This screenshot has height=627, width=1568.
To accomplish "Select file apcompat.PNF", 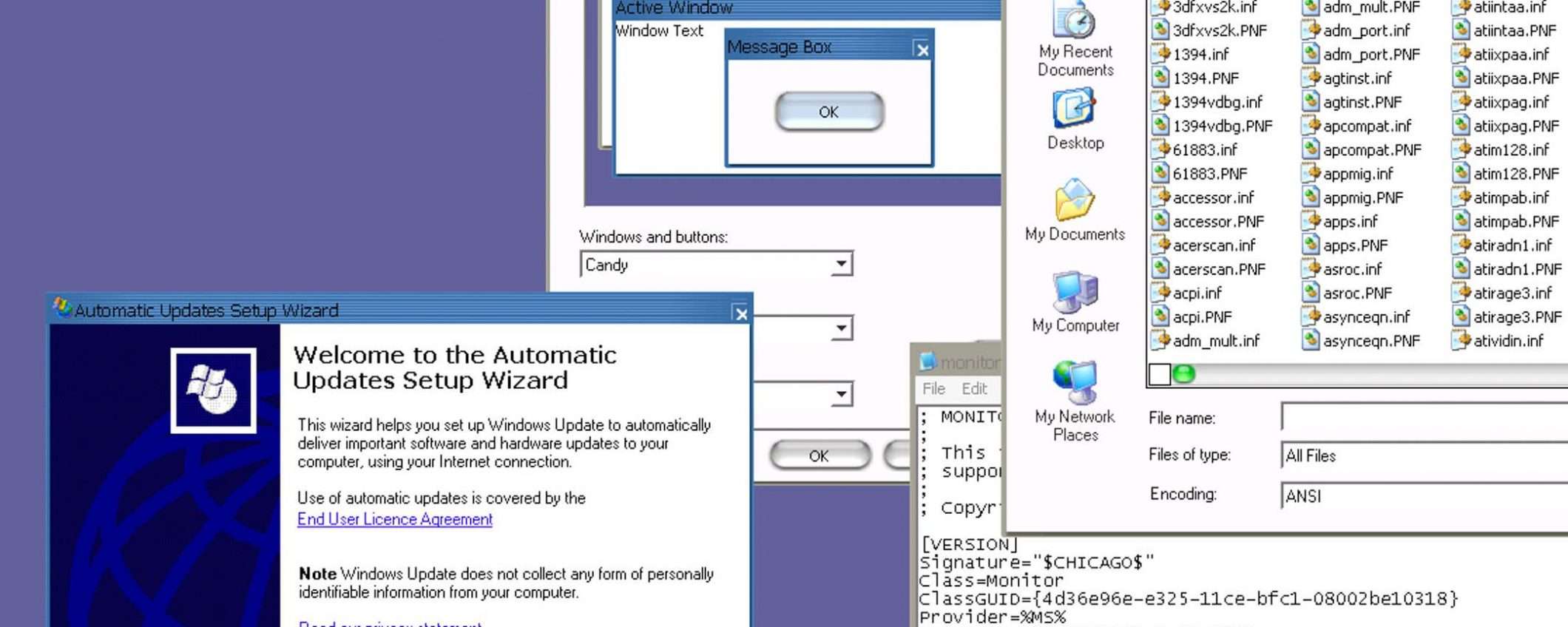I will [x=1372, y=149].
